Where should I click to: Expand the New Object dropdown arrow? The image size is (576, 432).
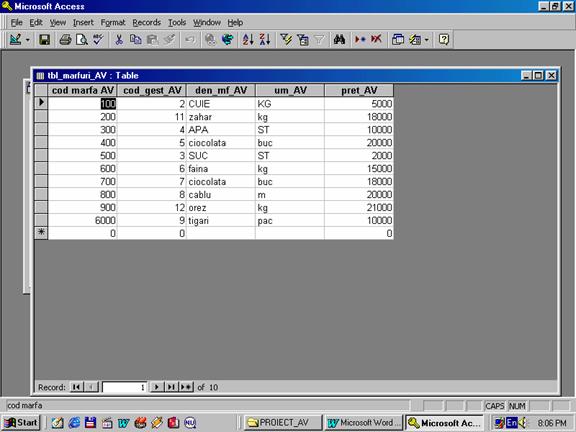[x=426, y=40]
